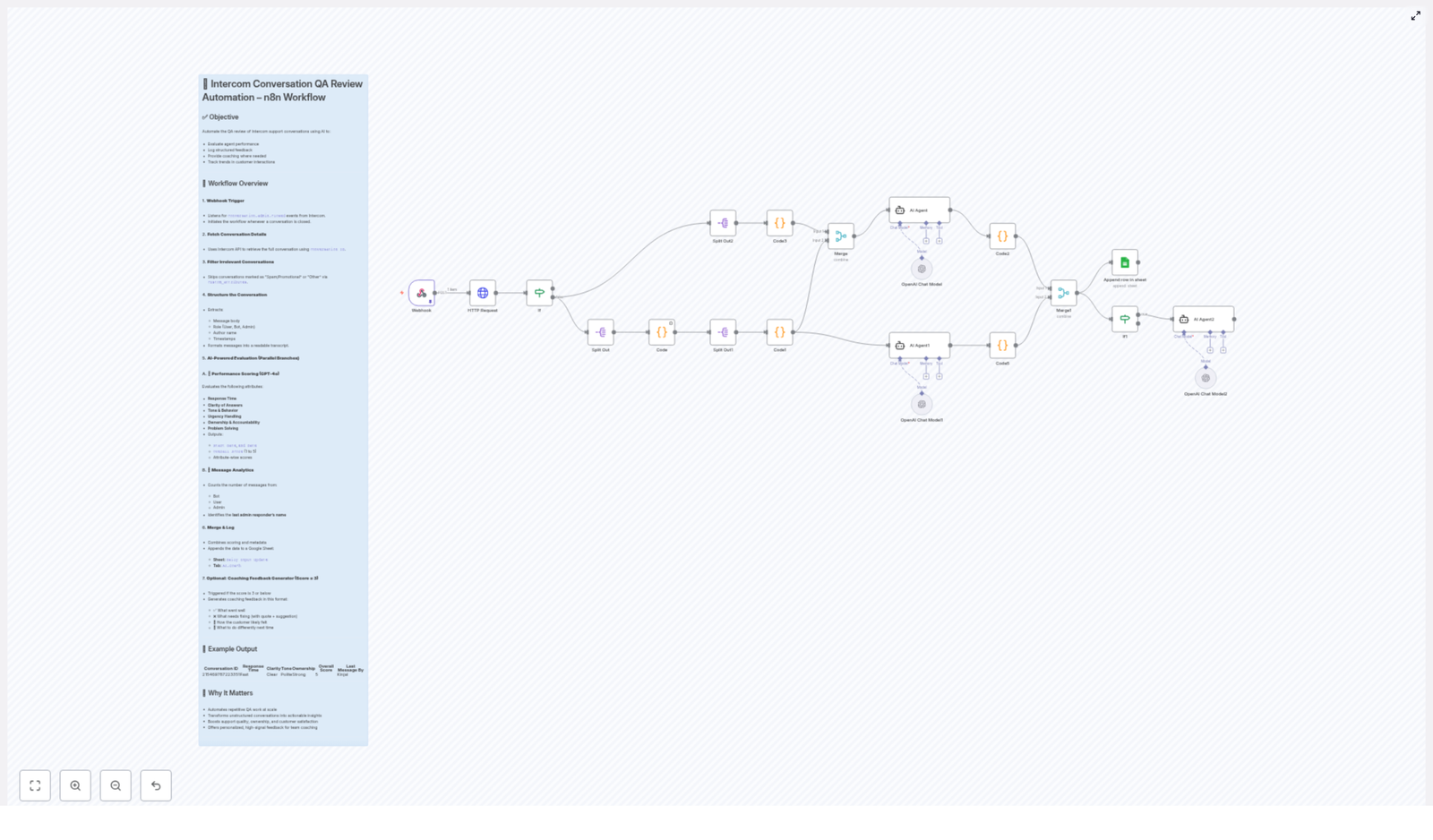Select the OpenAI Chat Model2 node
Viewport: 1433px width, 840px height.
[x=1206, y=378]
